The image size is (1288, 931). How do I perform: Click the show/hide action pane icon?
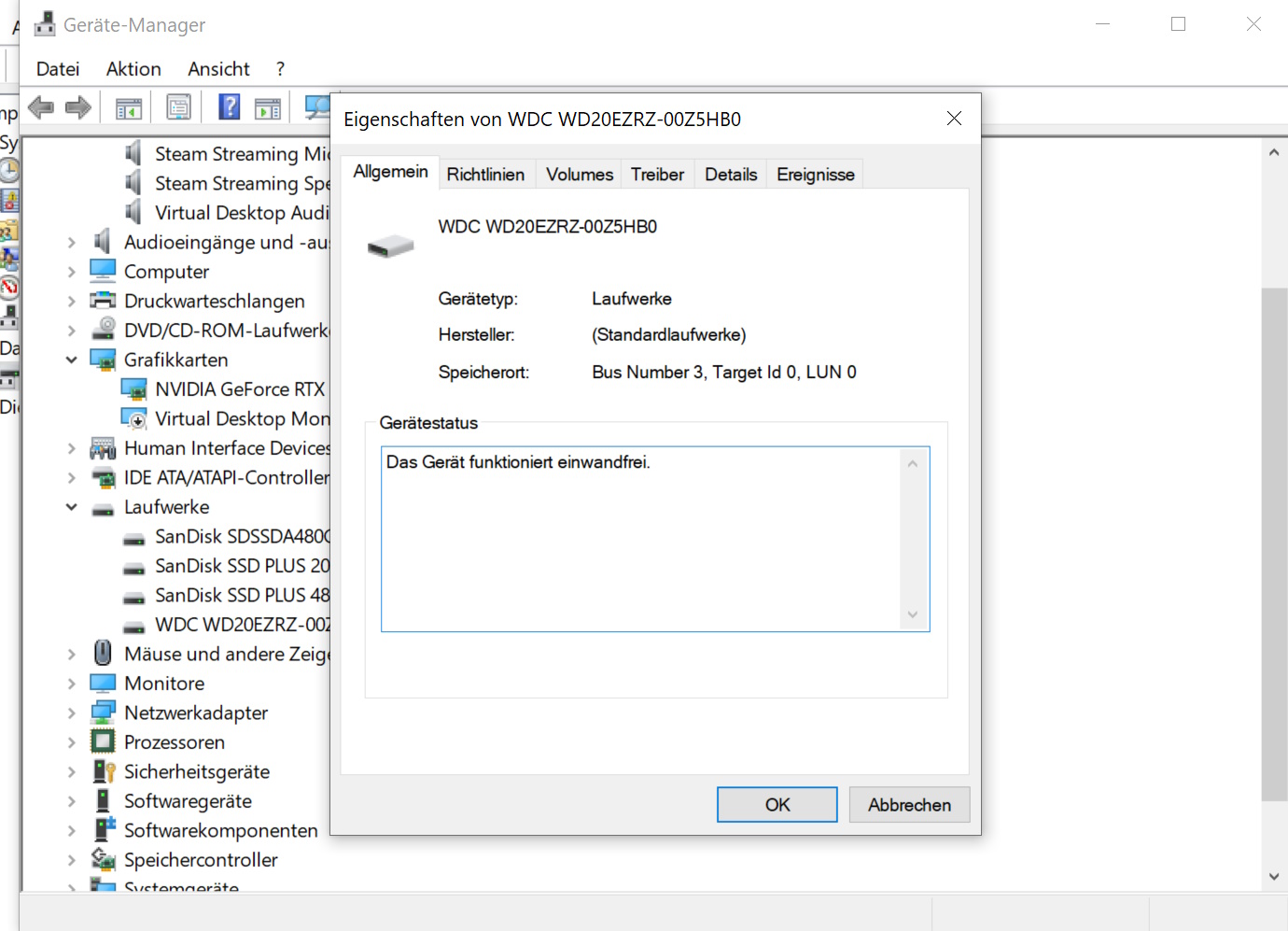(268, 108)
